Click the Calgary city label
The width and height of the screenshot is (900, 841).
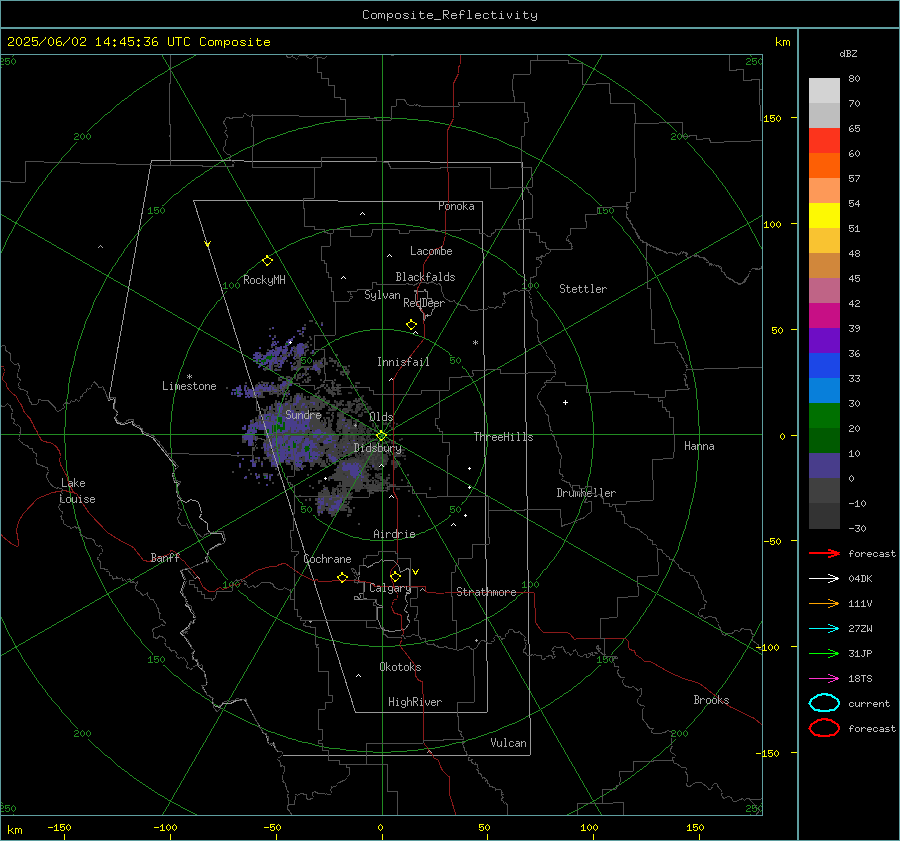[390, 588]
